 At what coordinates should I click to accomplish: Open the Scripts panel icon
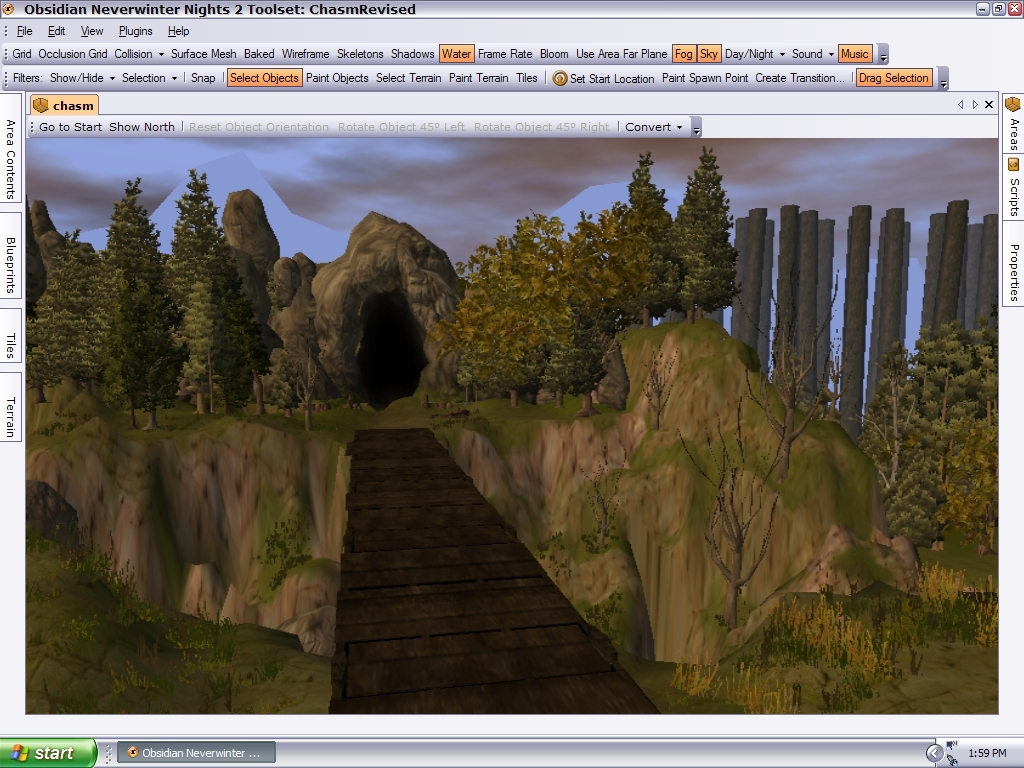point(1013,164)
